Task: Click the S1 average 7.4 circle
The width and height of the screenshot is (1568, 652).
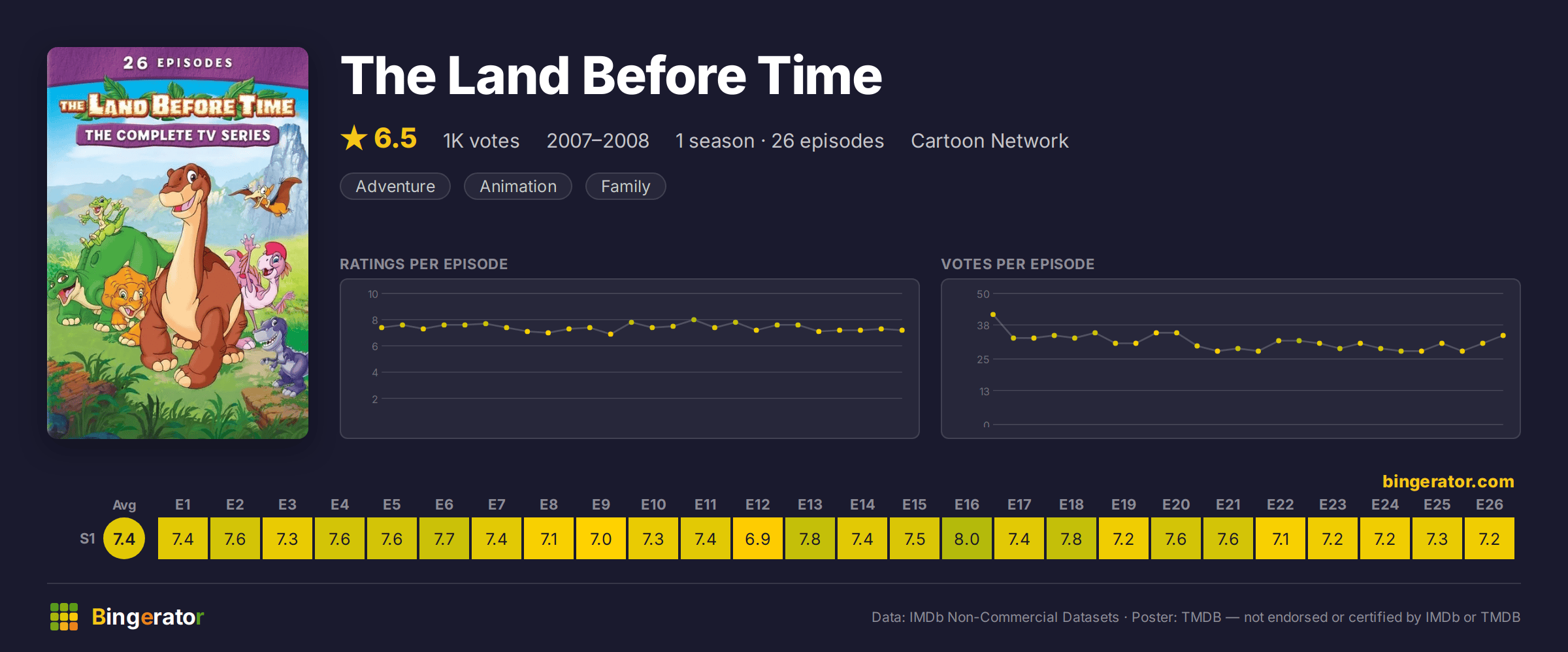Action: tap(124, 538)
